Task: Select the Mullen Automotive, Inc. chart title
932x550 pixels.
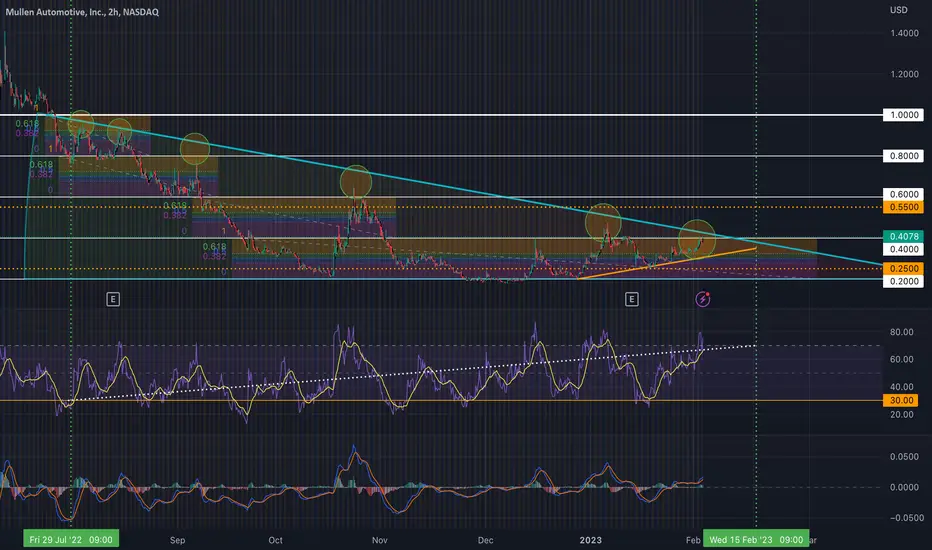Action: click(x=82, y=12)
